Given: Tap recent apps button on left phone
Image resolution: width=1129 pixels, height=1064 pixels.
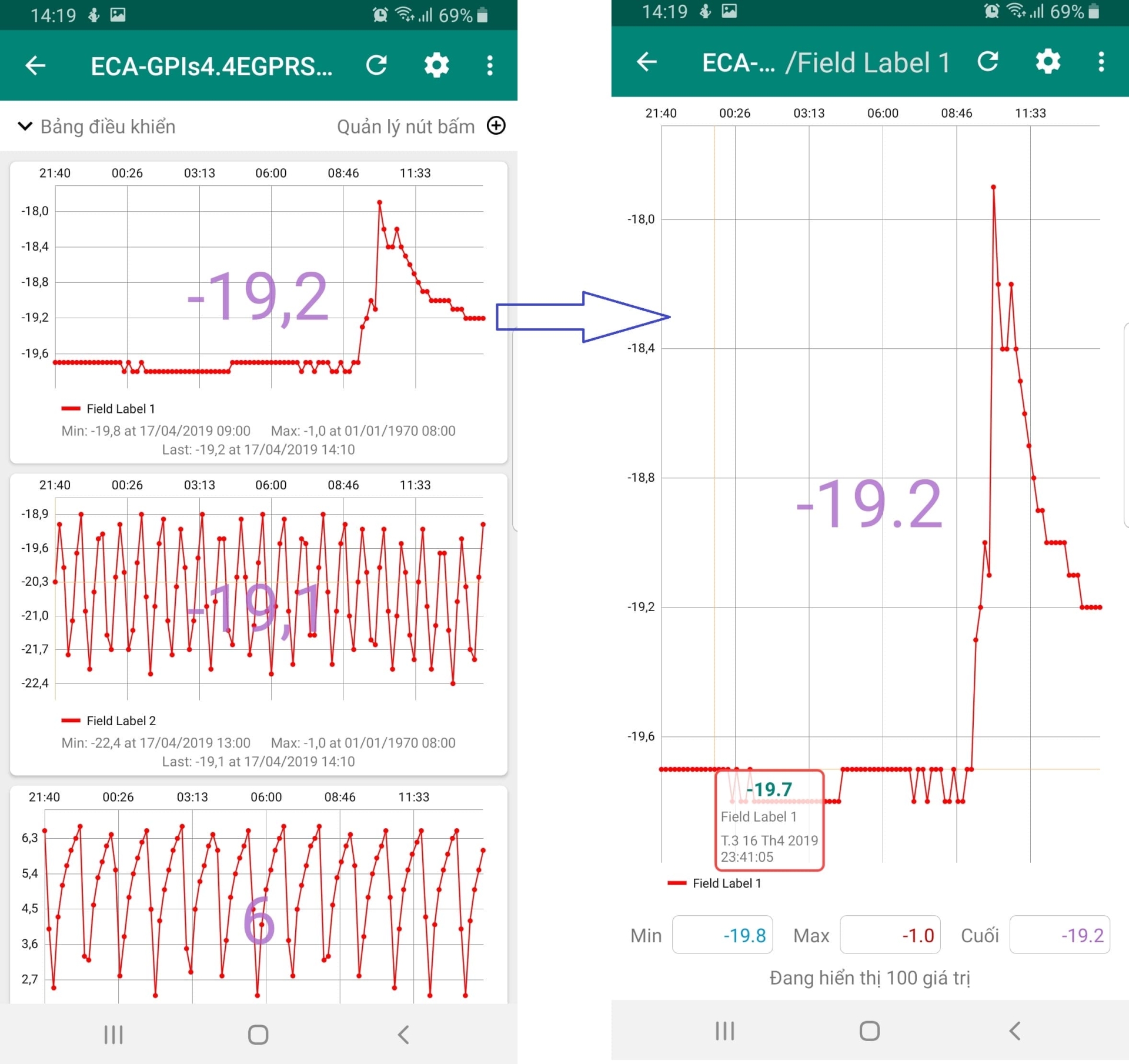Looking at the screenshot, I should pyautogui.click(x=113, y=1035).
